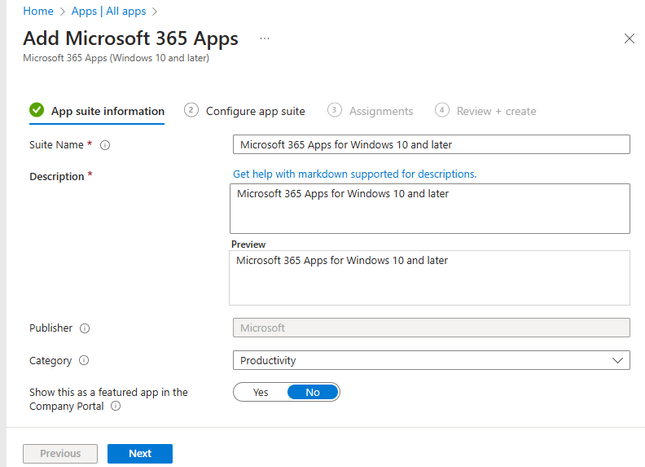Open markdown help link for descriptions
645x467 pixels.
click(355, 174)
